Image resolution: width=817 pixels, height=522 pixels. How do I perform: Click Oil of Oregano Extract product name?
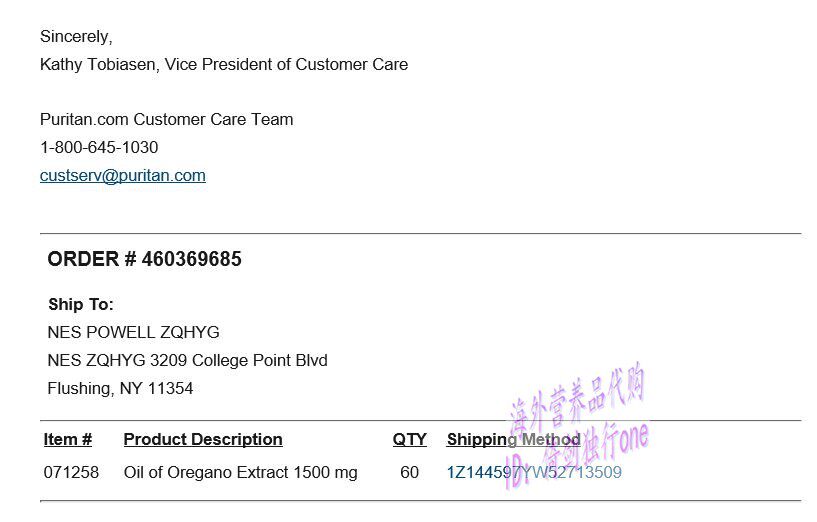[240, 473]
